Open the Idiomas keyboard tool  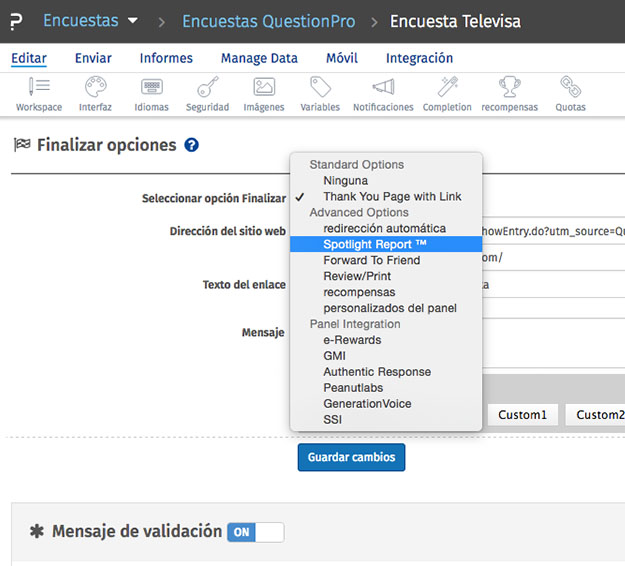(151, 94)
